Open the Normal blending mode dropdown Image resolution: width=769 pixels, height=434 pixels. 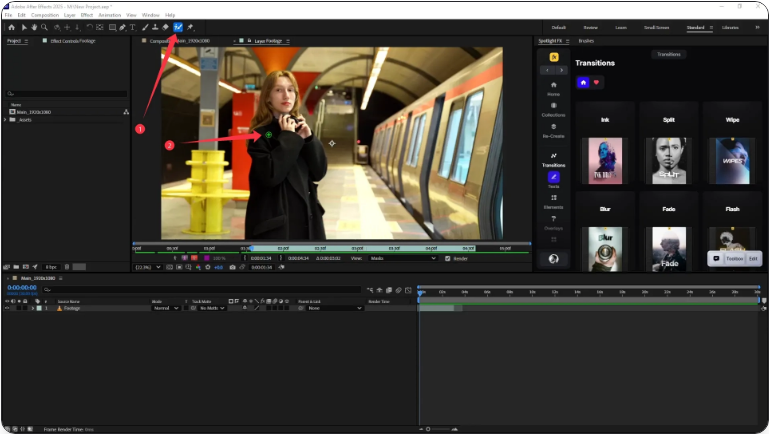pyautogui.click(x=165, y=308)
